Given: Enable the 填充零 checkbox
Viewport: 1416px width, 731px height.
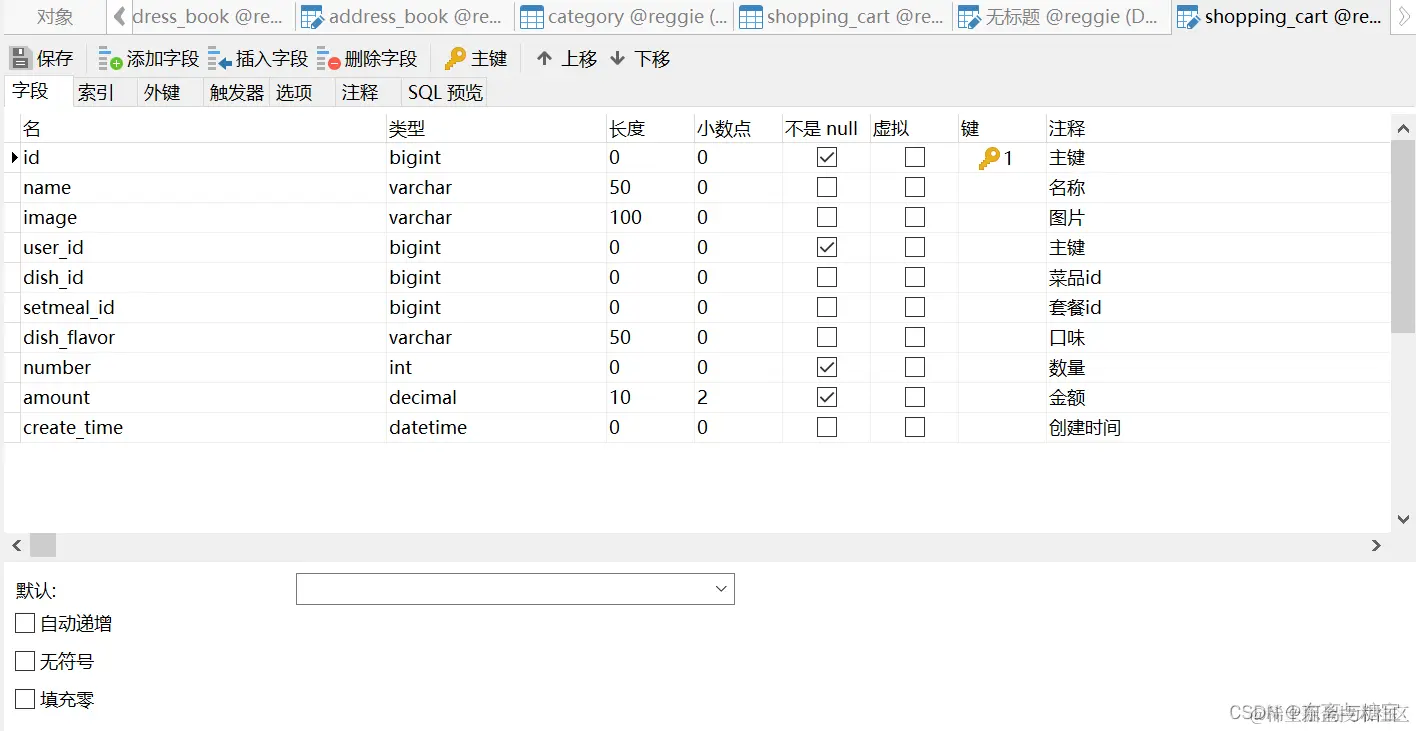Looking at the screenshot, I should pos(25,699).
